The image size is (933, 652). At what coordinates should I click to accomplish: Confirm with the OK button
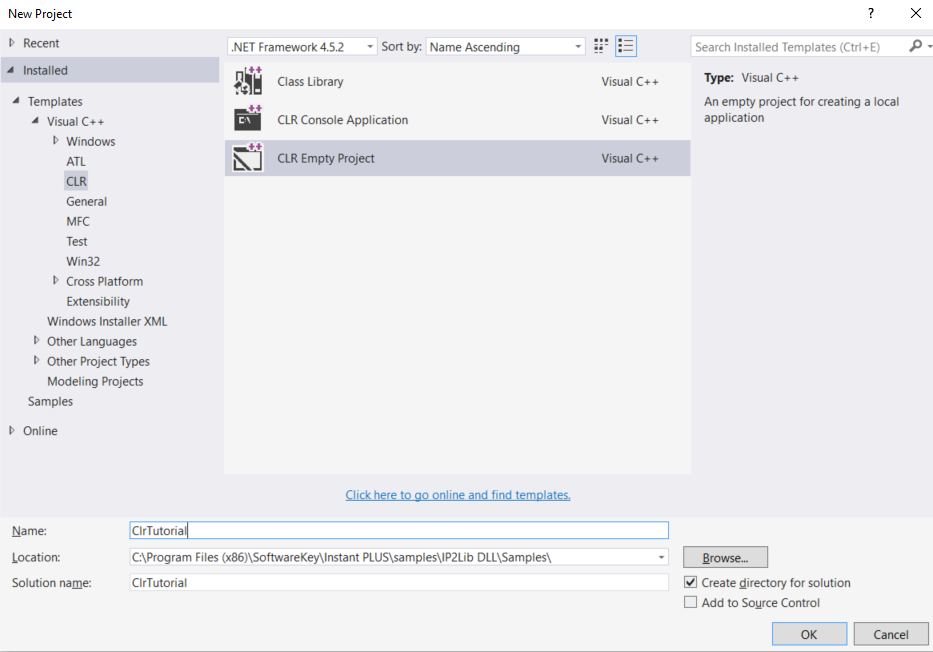(x=809, y=634)
